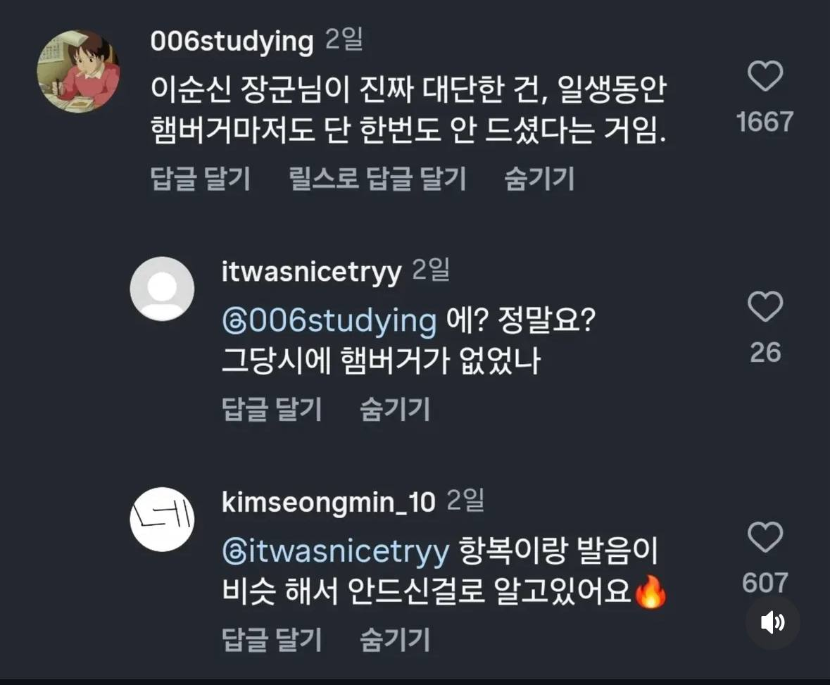Hide kimseongmin_10's reply with 숨기기
Image resolution: width=830 pixels, height=685 pixels.
pyautogui.click(x=395, y=639)
